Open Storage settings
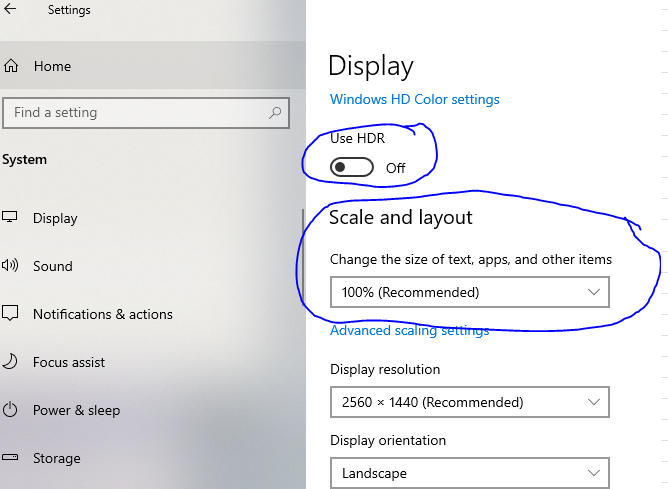 (151, 458)
